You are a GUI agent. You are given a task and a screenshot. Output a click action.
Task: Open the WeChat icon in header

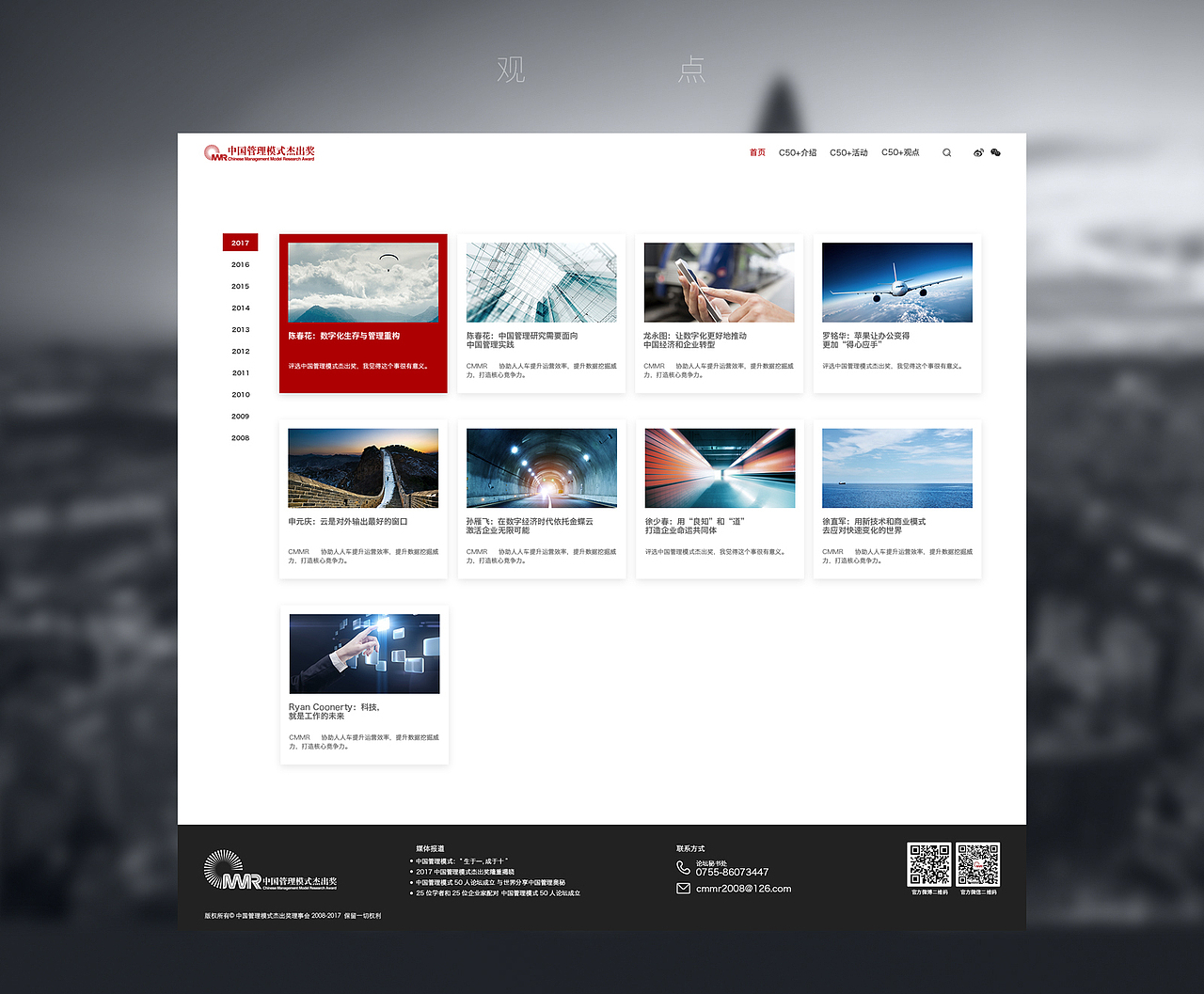coord(995,152)
